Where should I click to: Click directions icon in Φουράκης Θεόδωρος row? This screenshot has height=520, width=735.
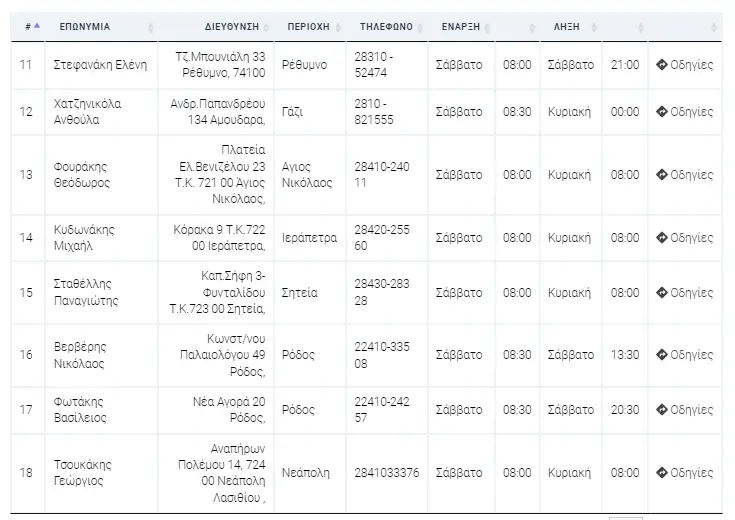pos(661,175)
